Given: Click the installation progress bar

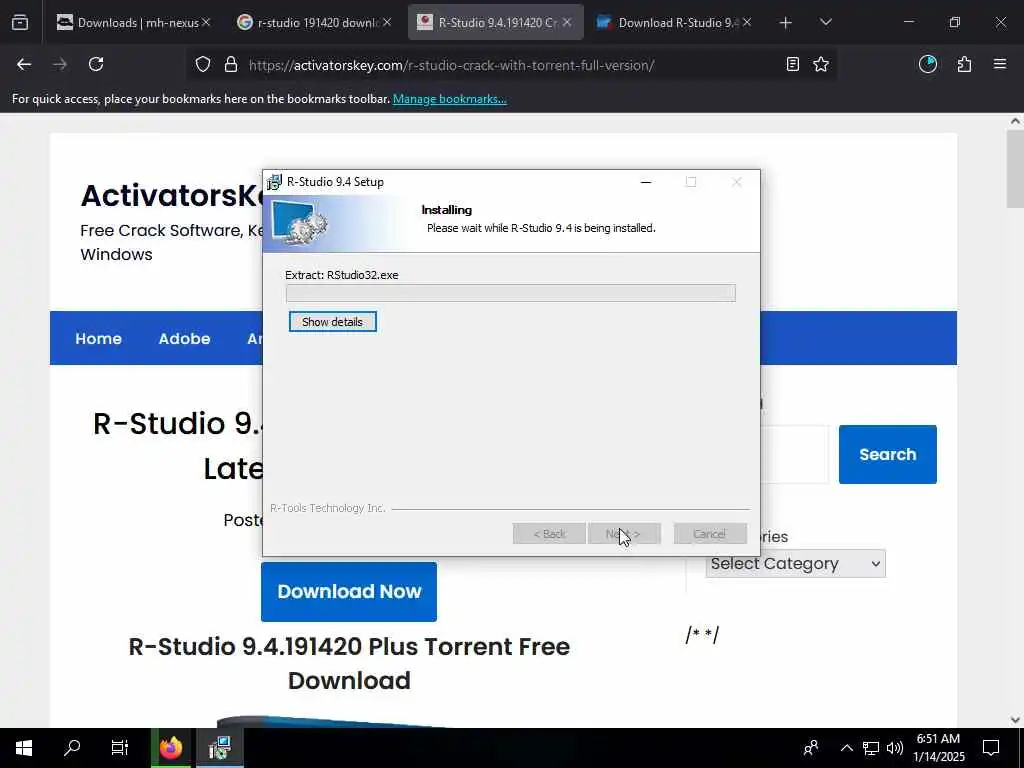Looking at the screenshot, I should point(511,293).
